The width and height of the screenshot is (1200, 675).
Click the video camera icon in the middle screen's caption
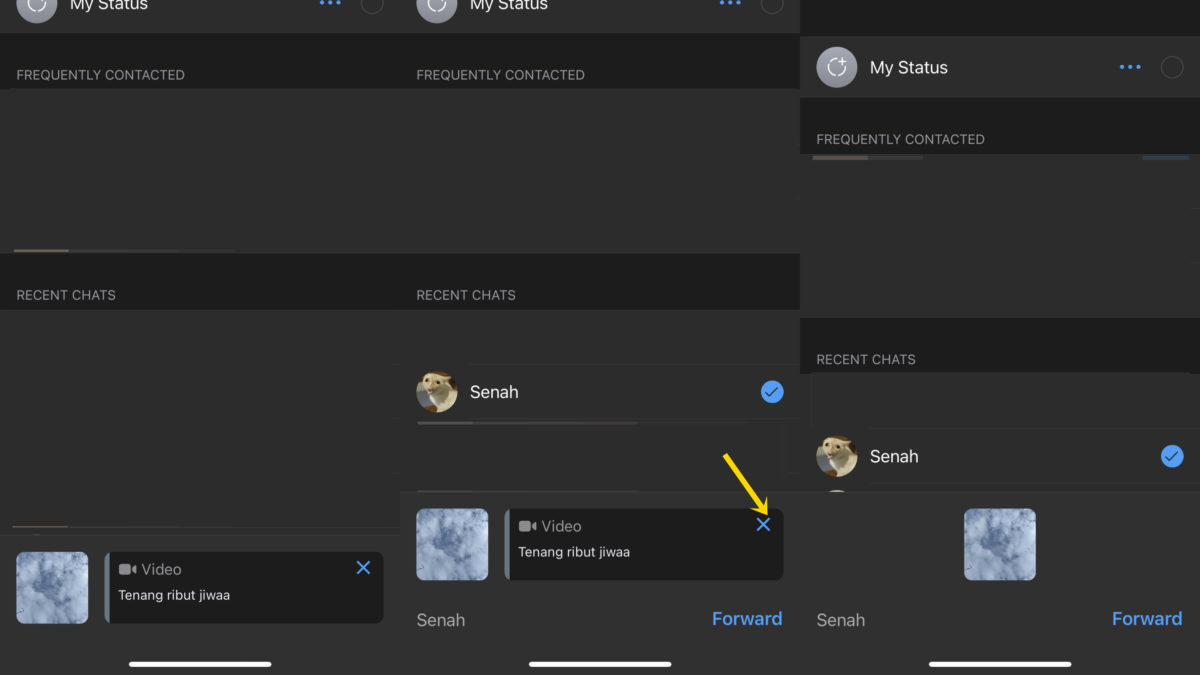527,526
